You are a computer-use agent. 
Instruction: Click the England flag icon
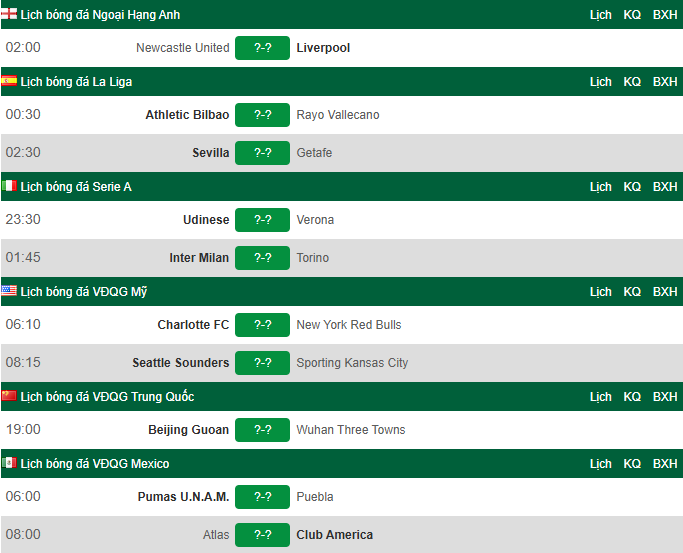[9, 14]
